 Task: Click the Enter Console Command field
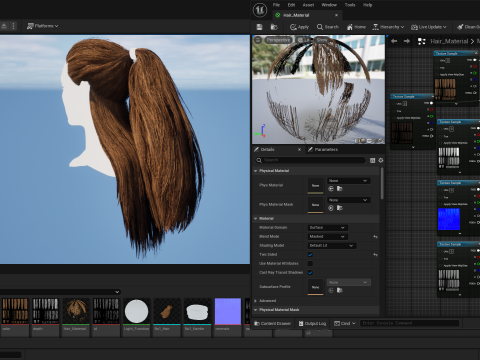click(x=409, y=323)
